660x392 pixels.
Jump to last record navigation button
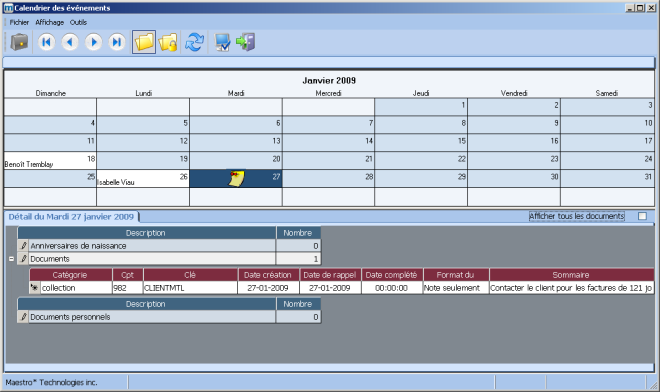[x=117, y=42]
